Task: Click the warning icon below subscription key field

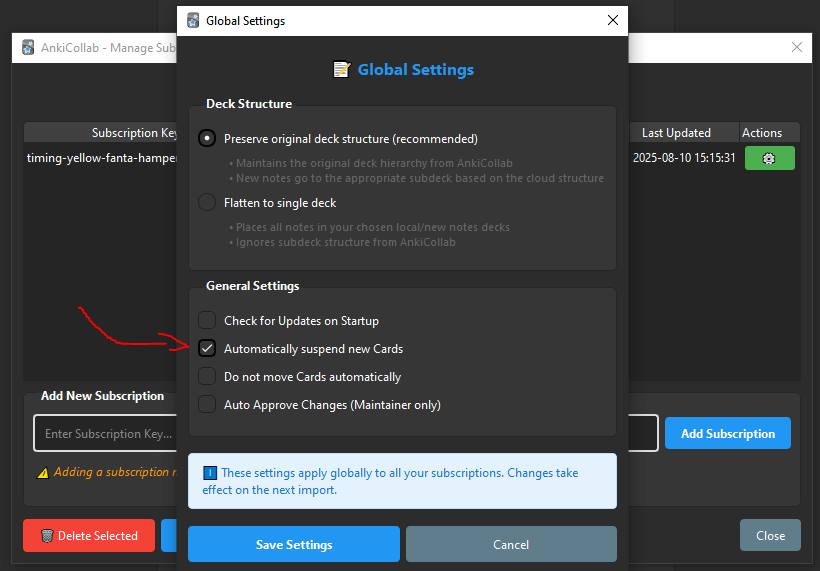Action: (43, 473)
